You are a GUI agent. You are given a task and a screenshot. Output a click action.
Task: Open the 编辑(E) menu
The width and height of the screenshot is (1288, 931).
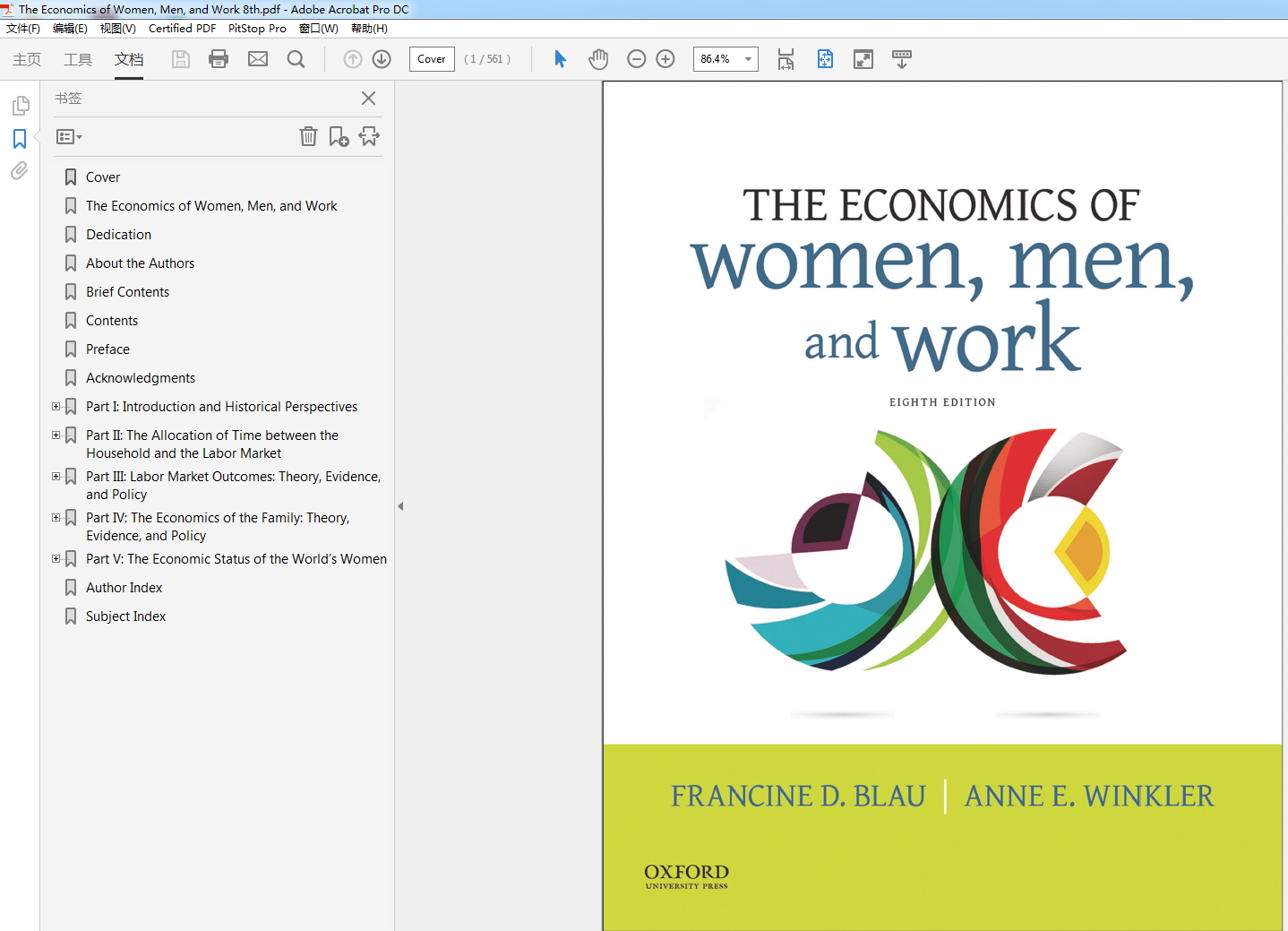pos(70,29)
